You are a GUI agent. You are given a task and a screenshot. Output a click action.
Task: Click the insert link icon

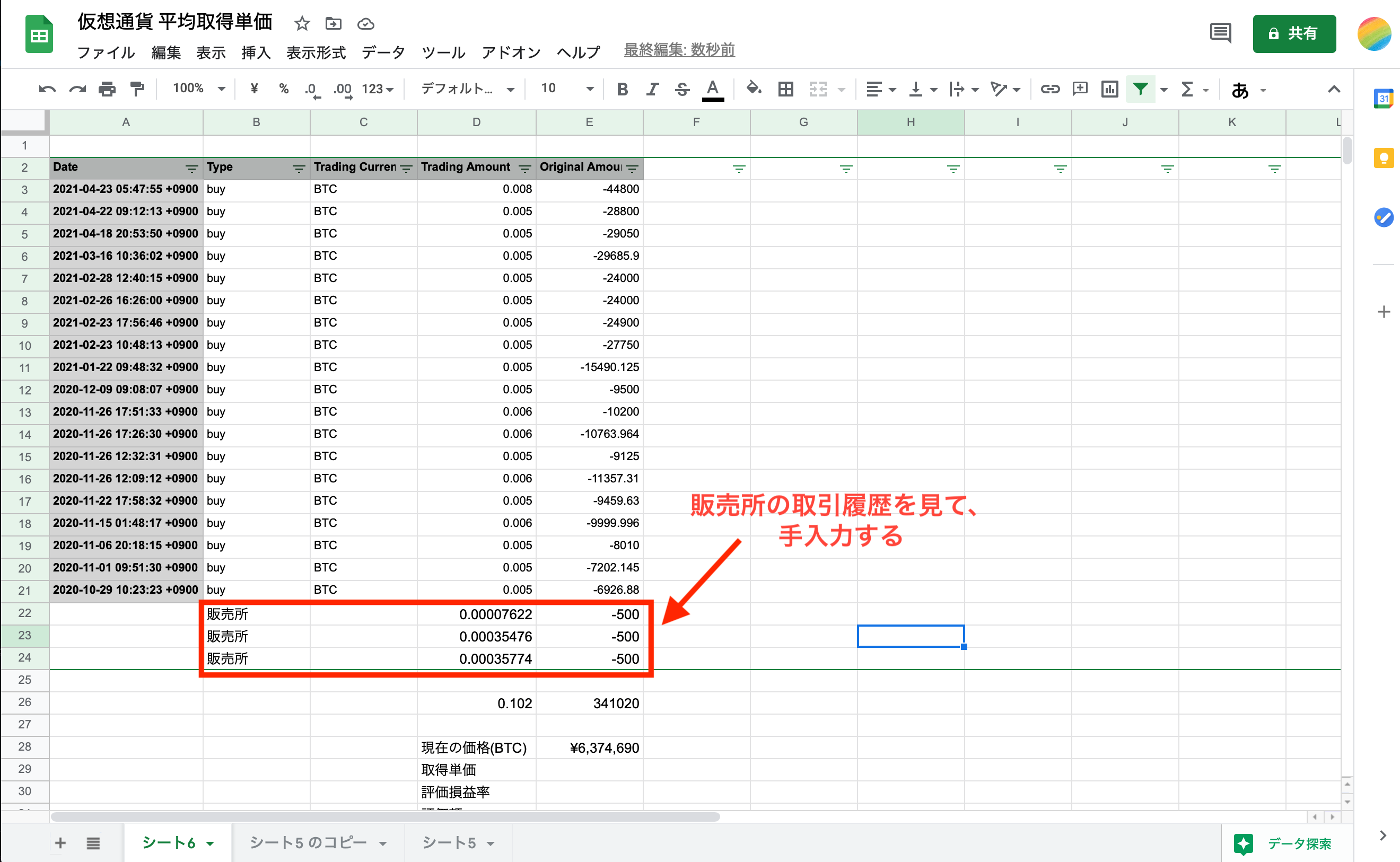[1050, 89]
